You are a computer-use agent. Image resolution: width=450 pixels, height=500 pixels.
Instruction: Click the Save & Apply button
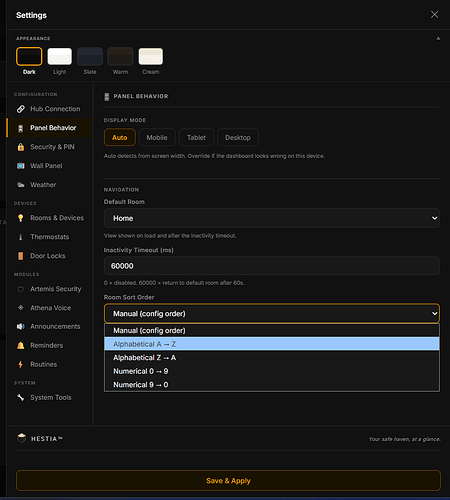click(228, 481)
